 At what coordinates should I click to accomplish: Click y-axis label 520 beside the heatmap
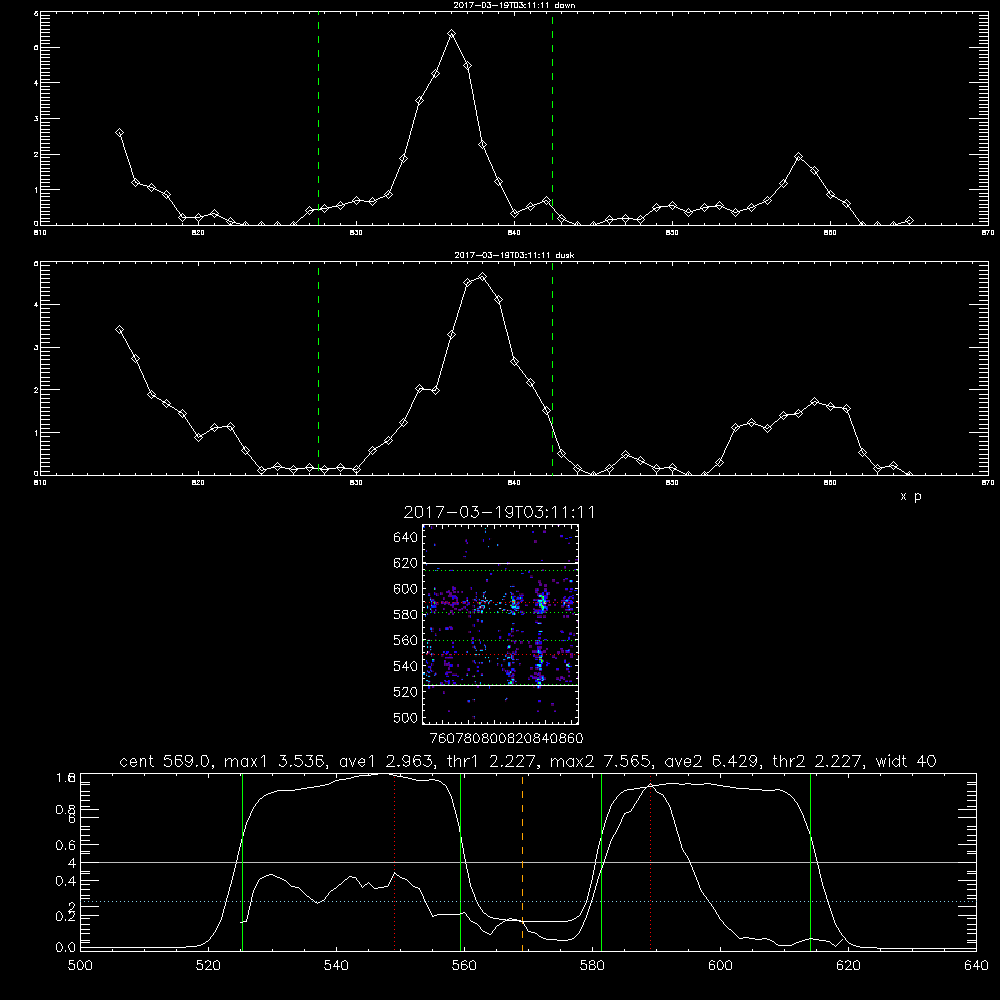click(406, 692)
